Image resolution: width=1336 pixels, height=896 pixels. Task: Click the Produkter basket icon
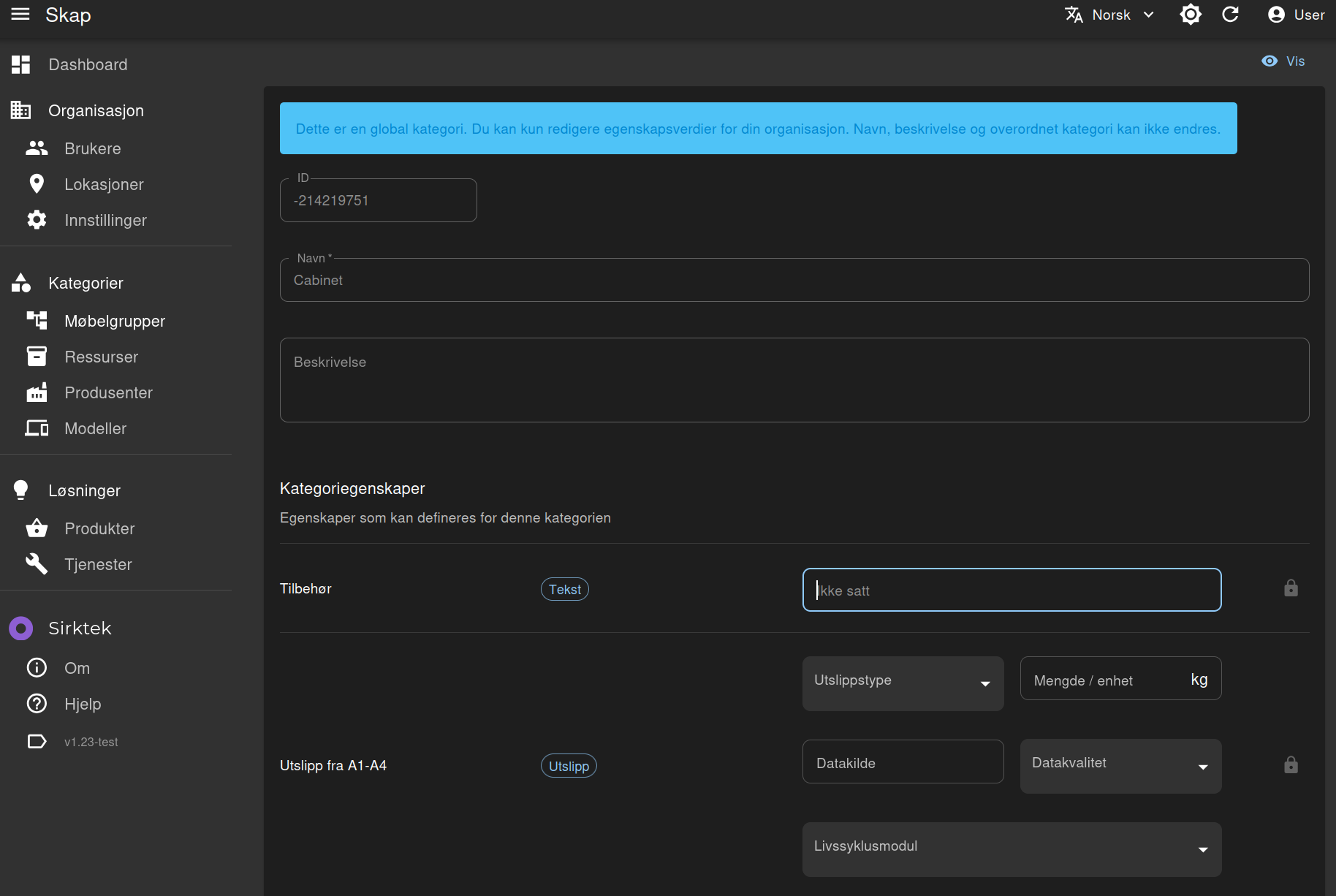point(37,528)
